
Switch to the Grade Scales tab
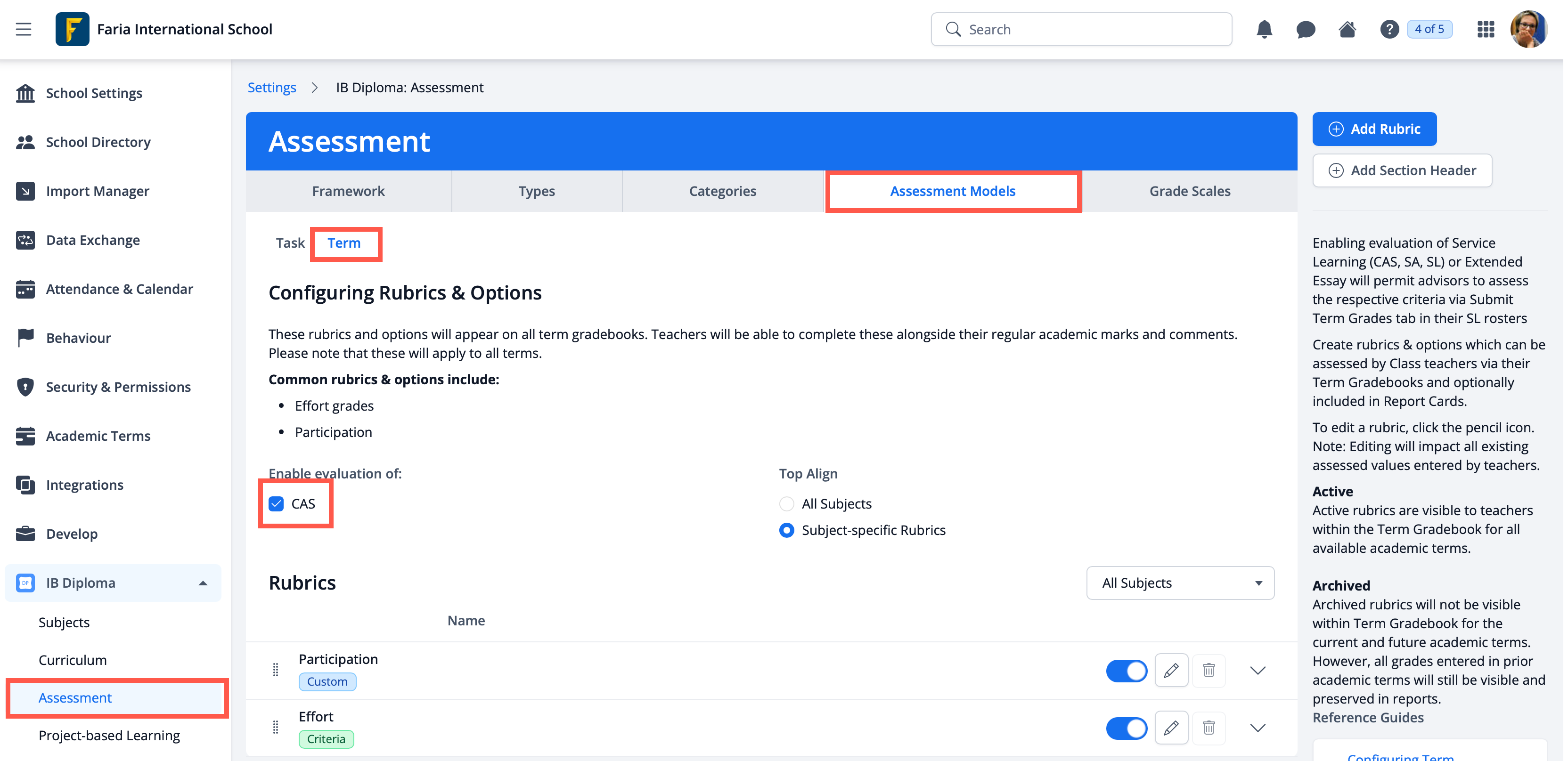[x=1189, y=191]
